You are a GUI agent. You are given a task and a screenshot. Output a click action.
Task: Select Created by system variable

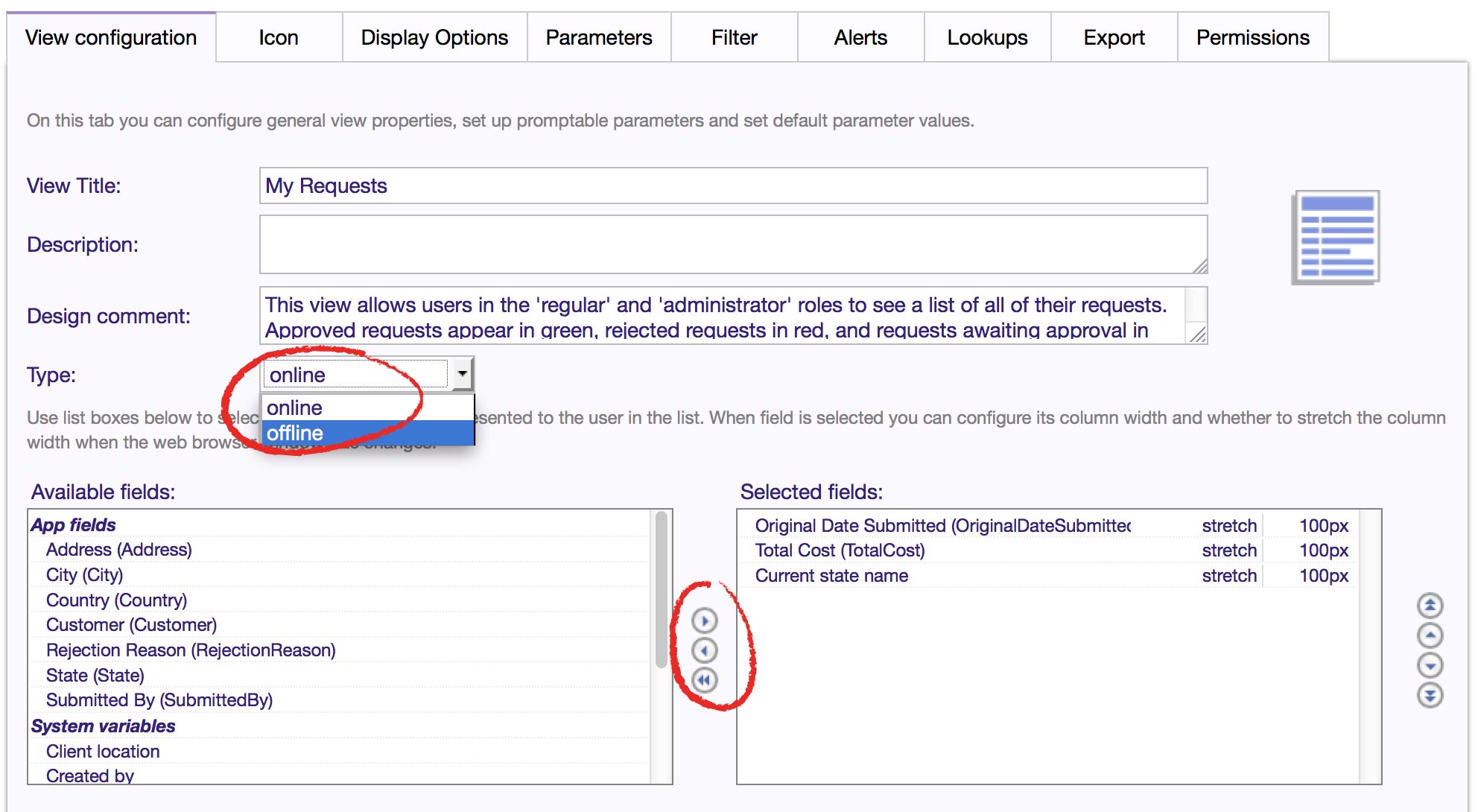[339, 775]
